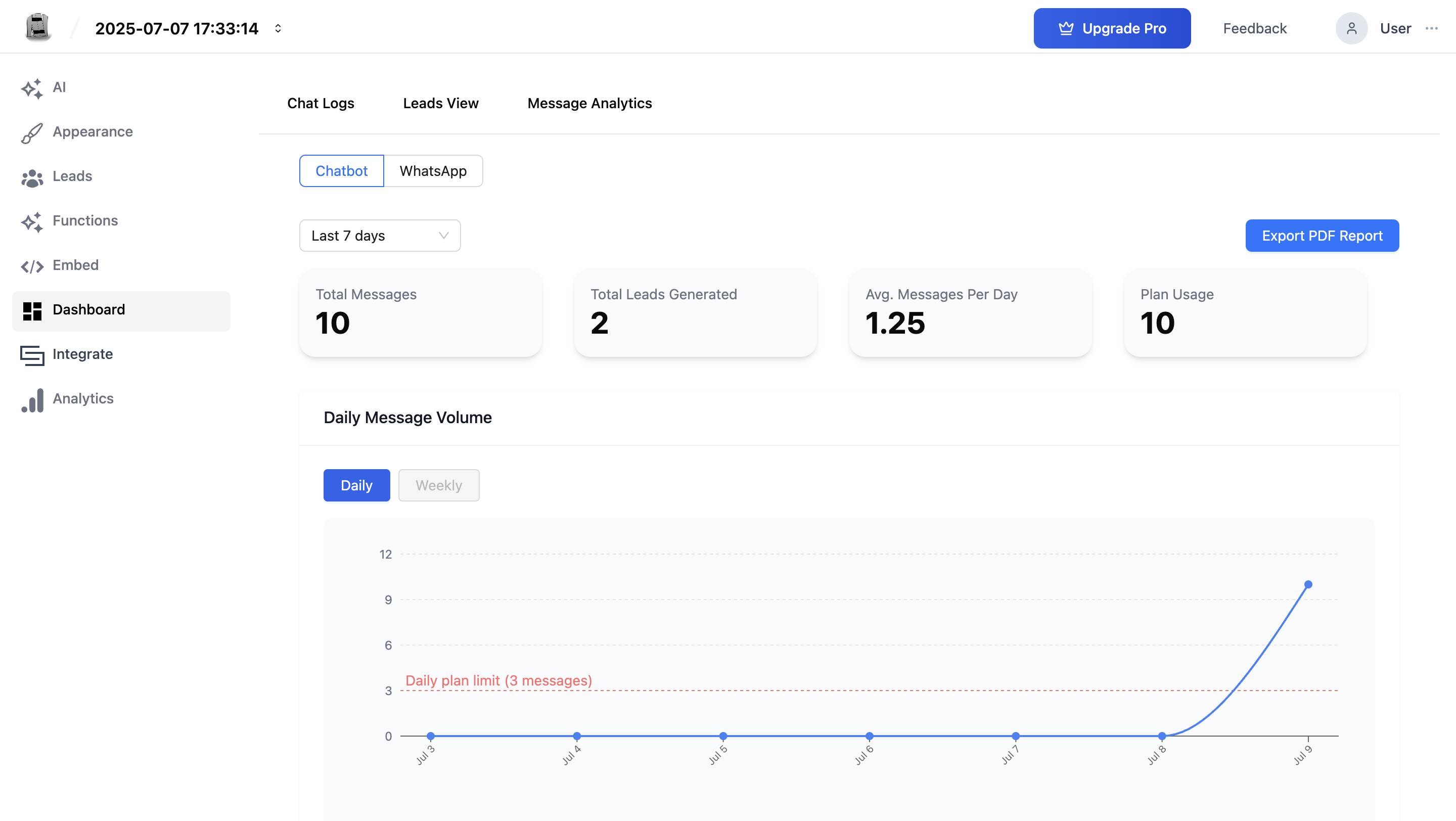Switch to the Leads View tab
Screen dimensions: 1456x821
[x=441, y=104]
